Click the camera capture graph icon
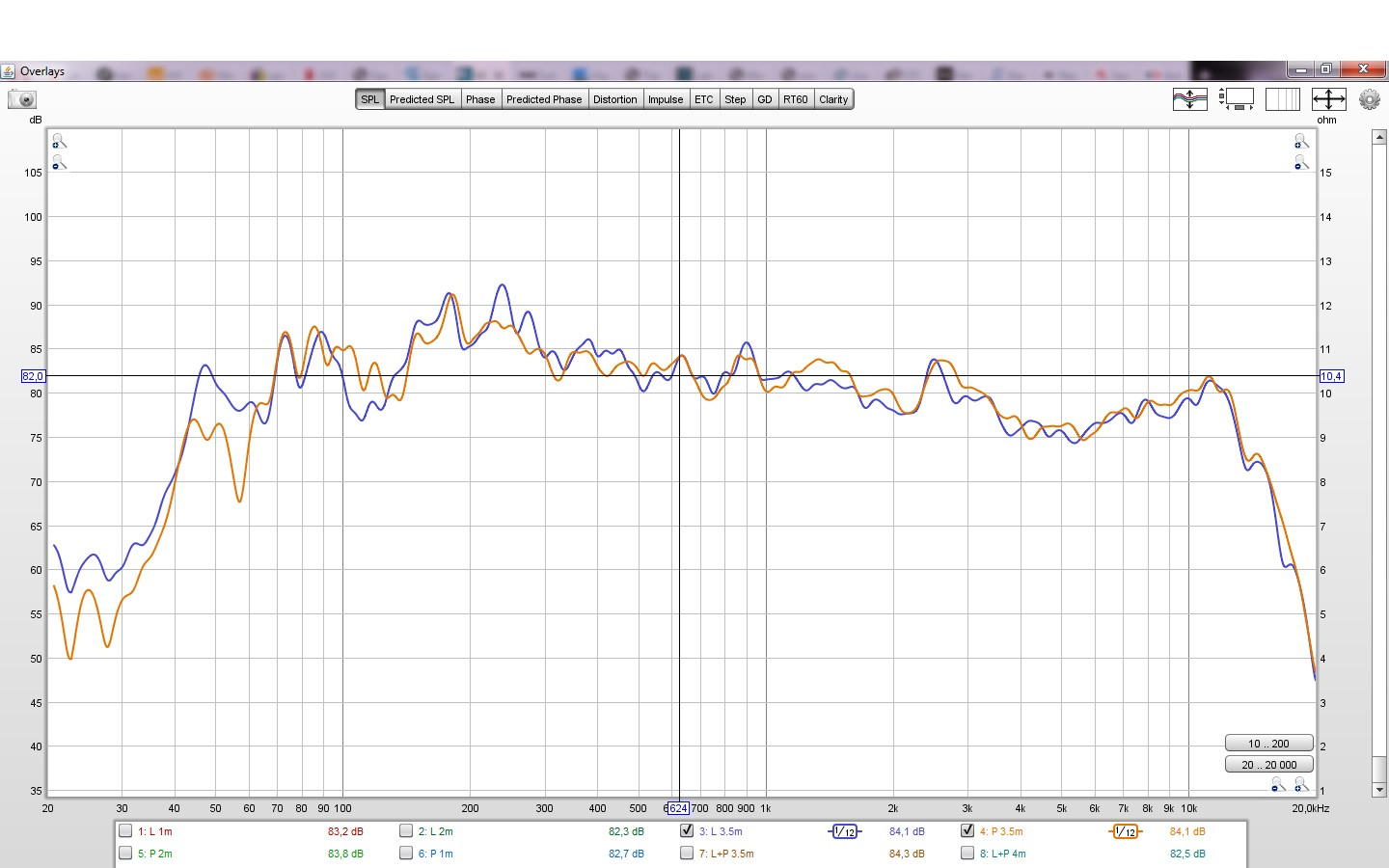This screenshot has width=1389, height=868. [22, 99]
